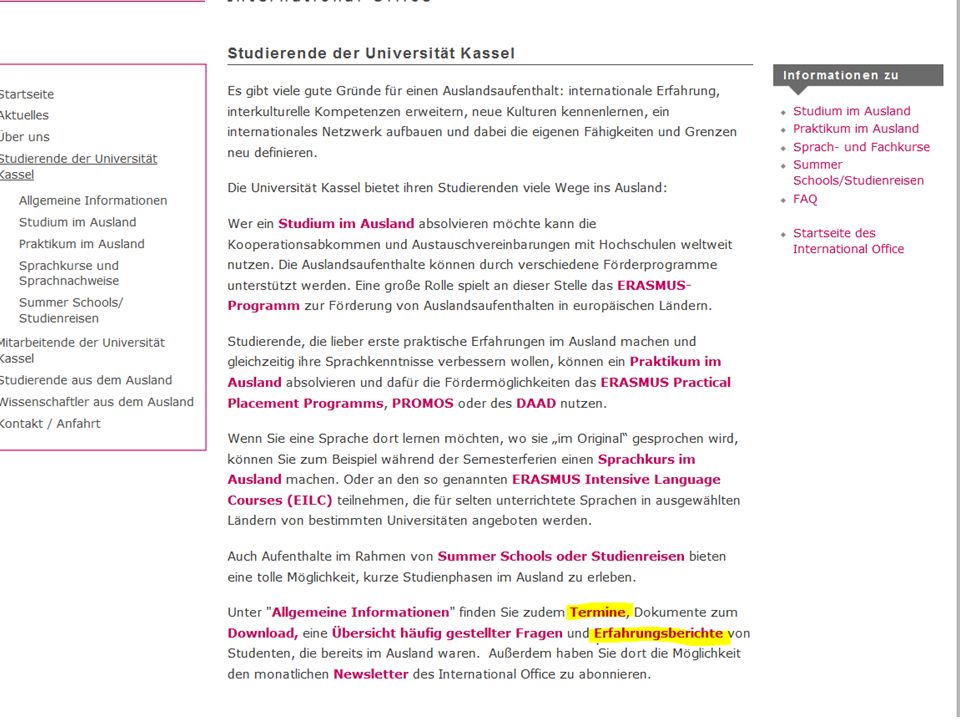Open Sprachkurse und Sprachnachweise submenu item
The width and height of the screenshot is (960, 720).
(x=69, y=273)
